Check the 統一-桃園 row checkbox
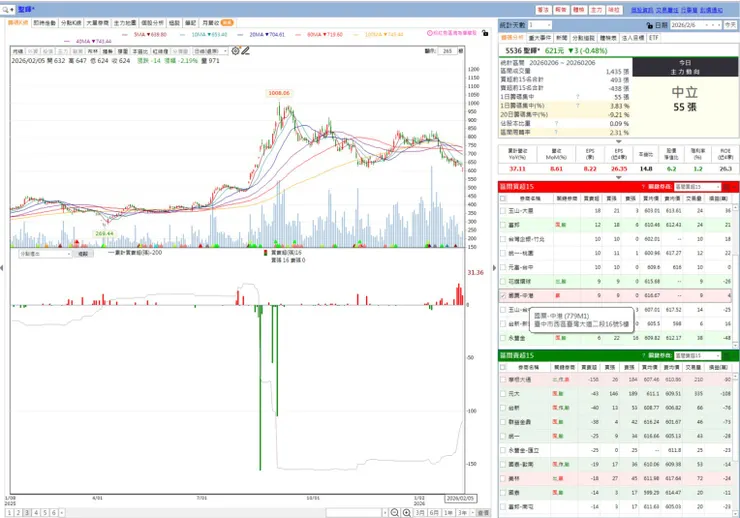The image size is (740, 518). 503,253
